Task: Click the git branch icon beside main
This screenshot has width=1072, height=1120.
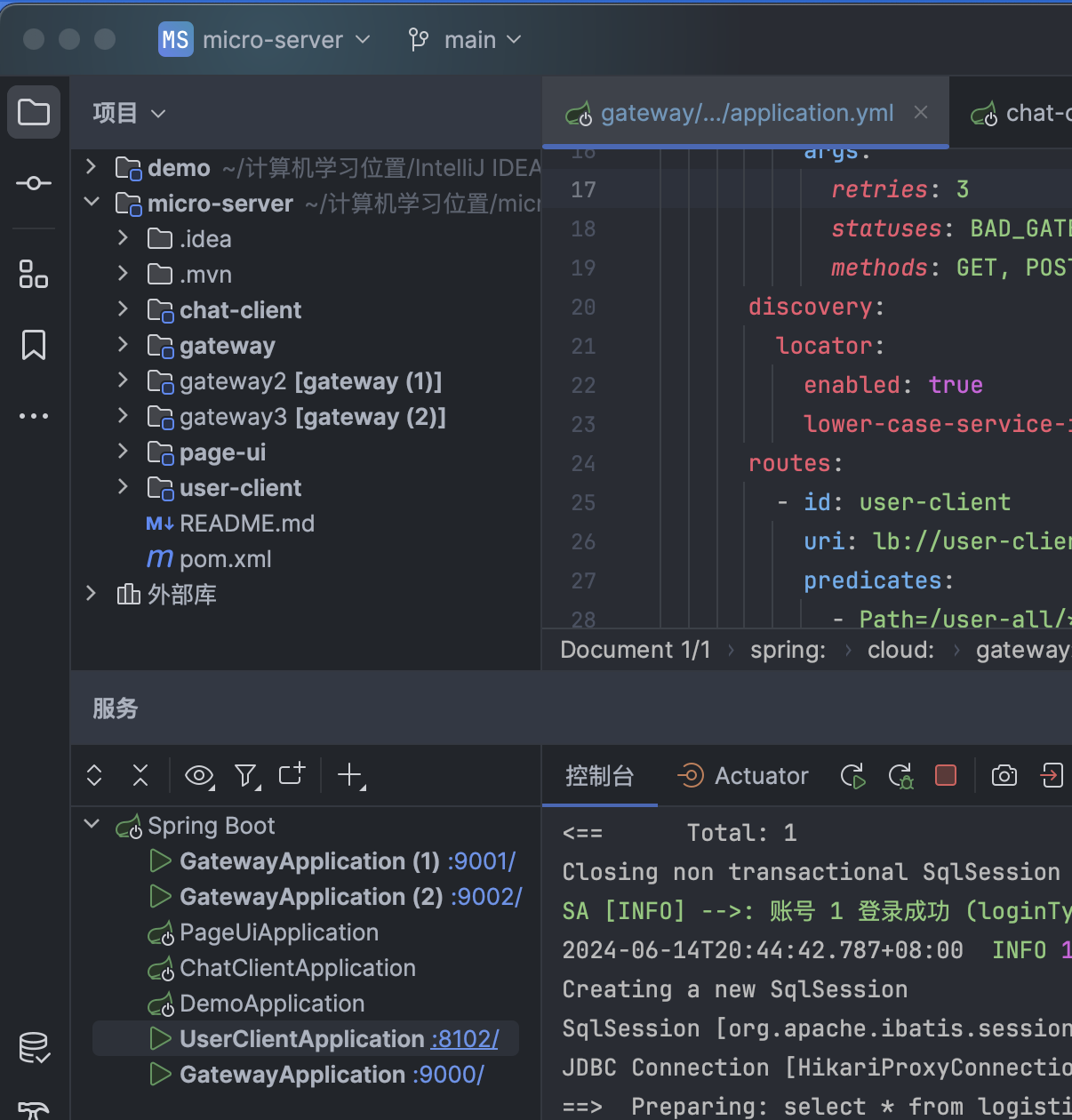Action: (419, 40)
